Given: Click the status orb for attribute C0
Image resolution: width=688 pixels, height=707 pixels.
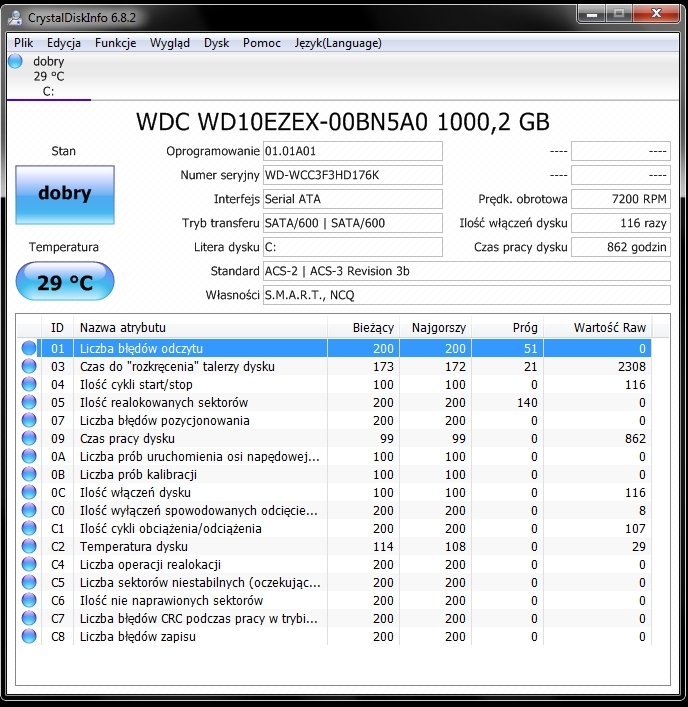Looking at the screenshot, I should click(29, 510).
